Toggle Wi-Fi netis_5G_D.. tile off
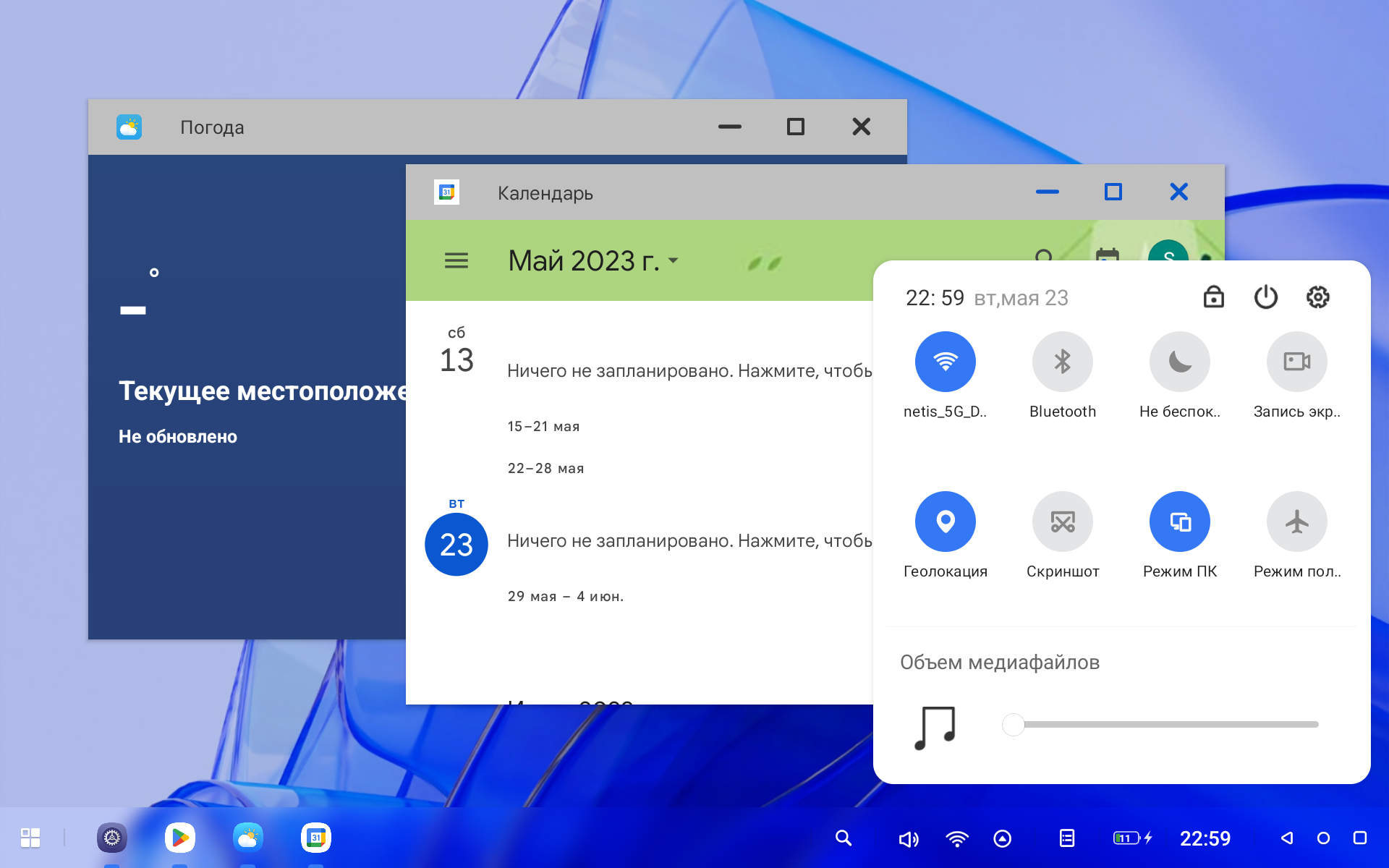 [945, 362]
